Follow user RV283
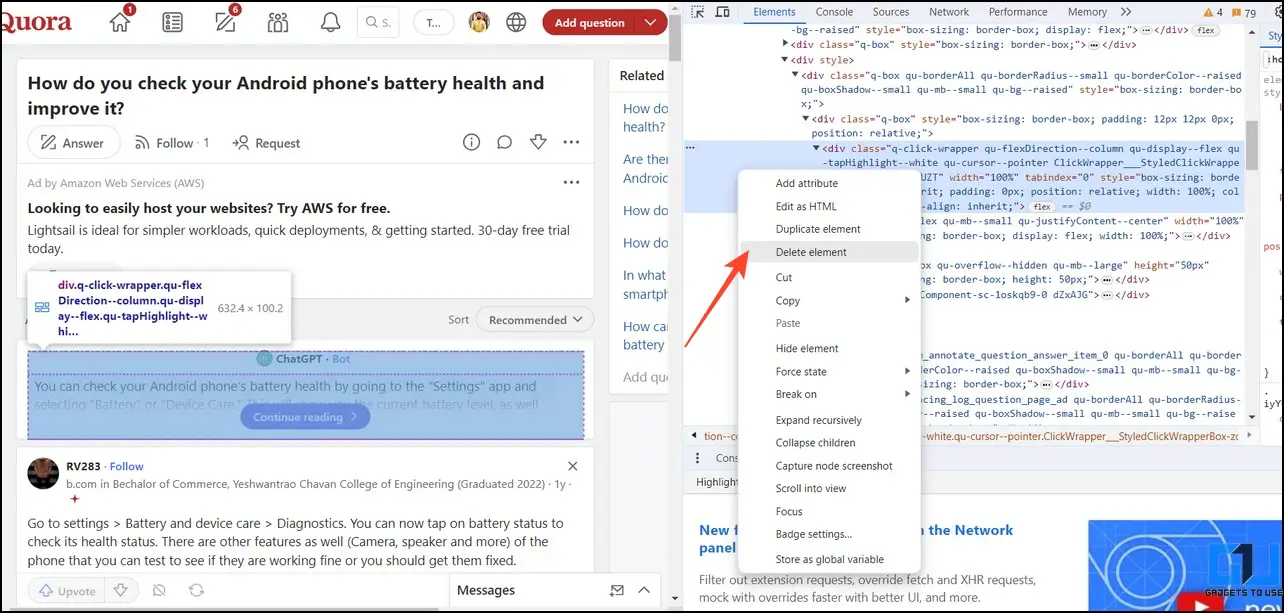Viewport: 1284px width, 613px height. [127, 466]
